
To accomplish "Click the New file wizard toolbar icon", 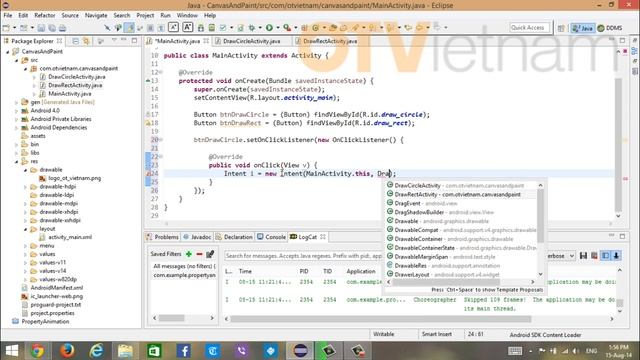I will (x=6, y=28).
